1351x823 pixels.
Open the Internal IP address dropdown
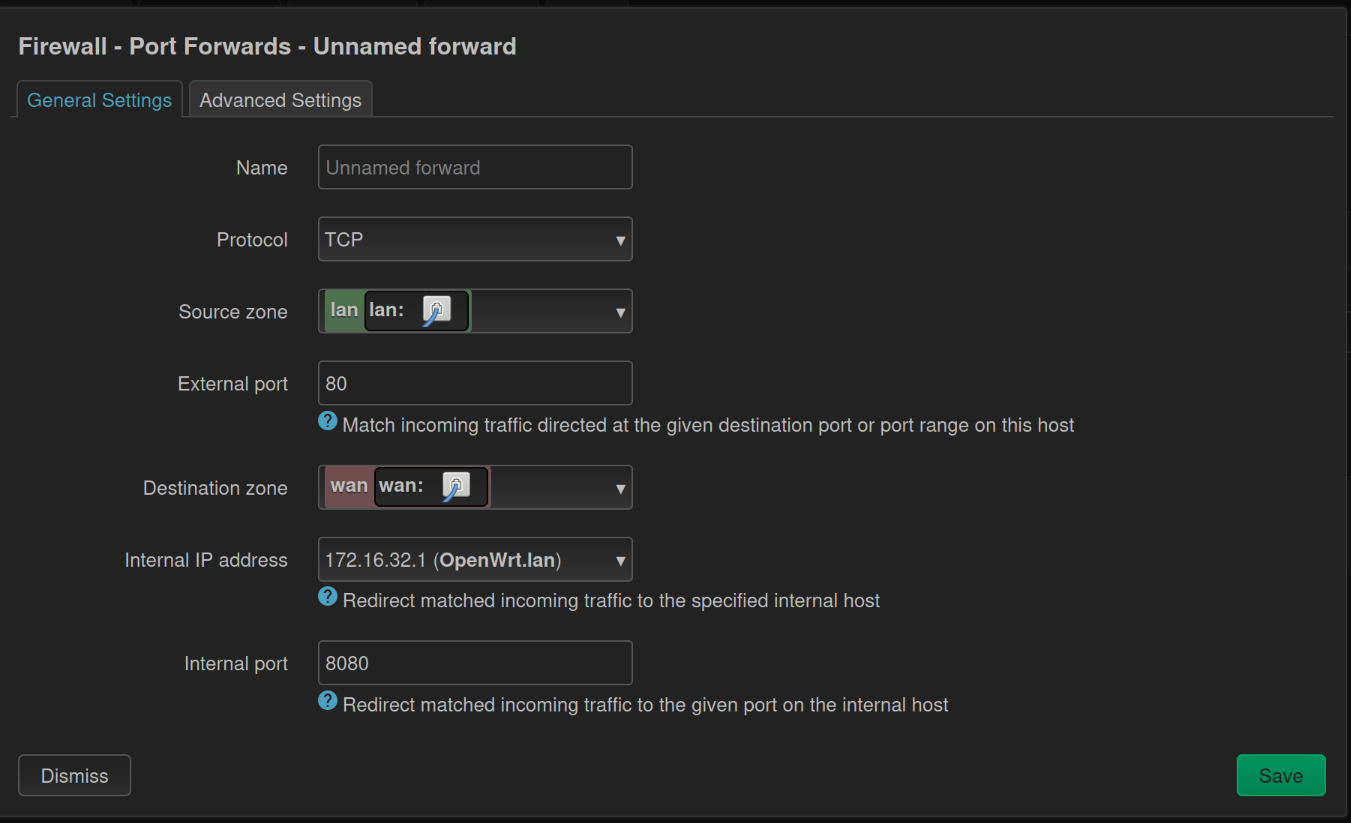[474, 559]
